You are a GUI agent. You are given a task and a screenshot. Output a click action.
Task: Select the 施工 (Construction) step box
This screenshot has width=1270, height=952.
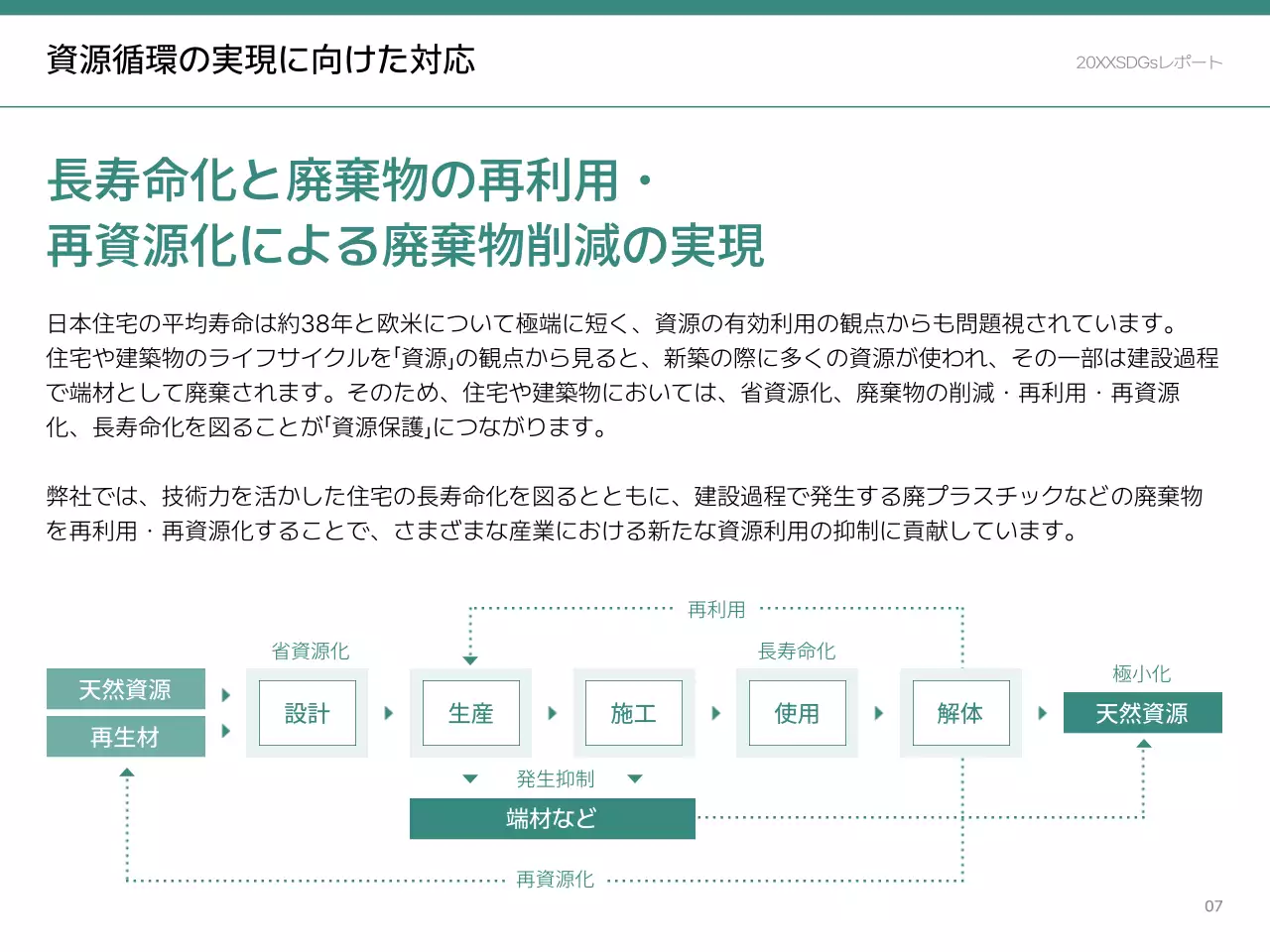pyautogui.click(x=634, y=713)
